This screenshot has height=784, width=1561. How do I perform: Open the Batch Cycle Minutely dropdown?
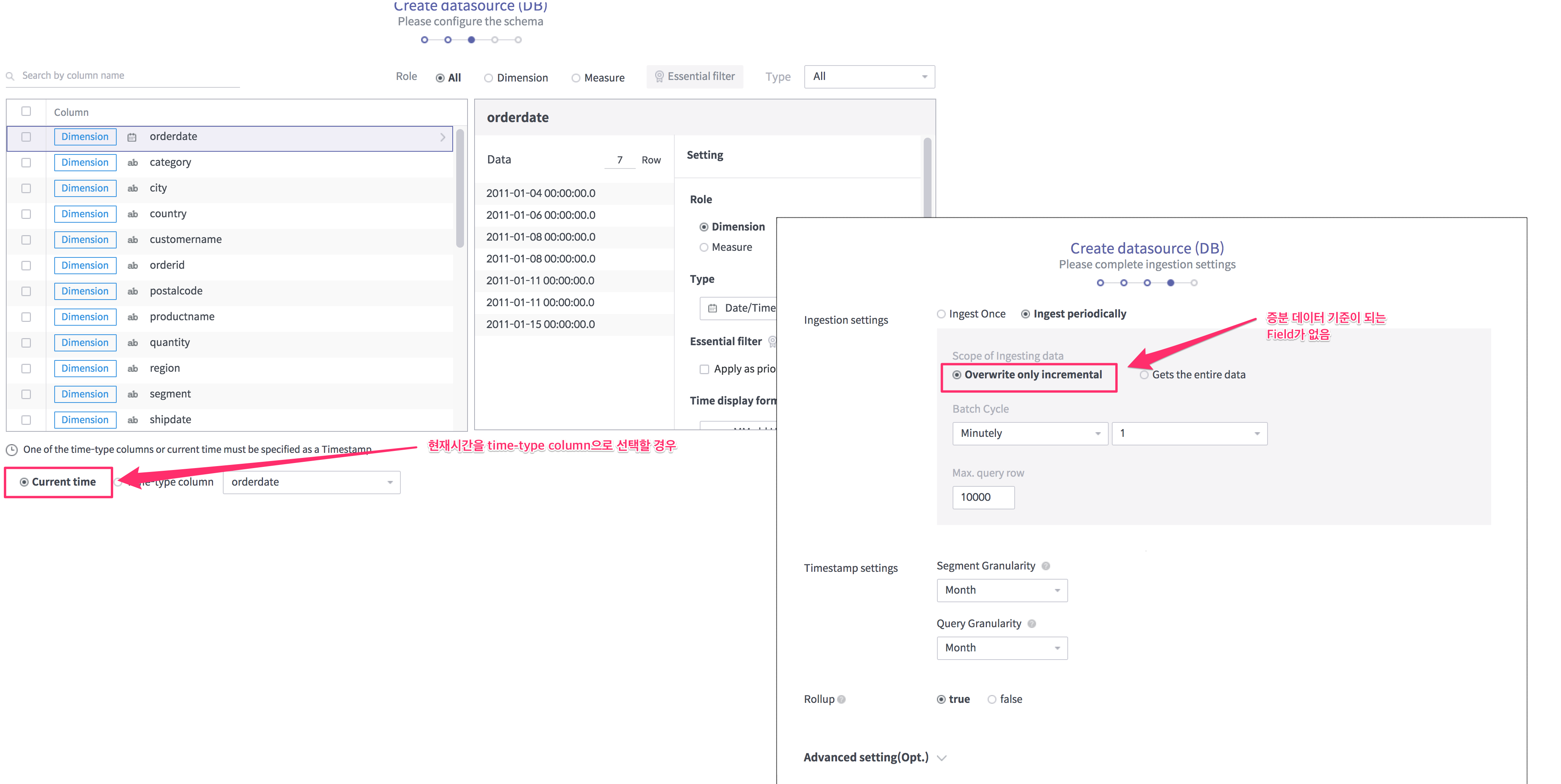(1029, 433)
